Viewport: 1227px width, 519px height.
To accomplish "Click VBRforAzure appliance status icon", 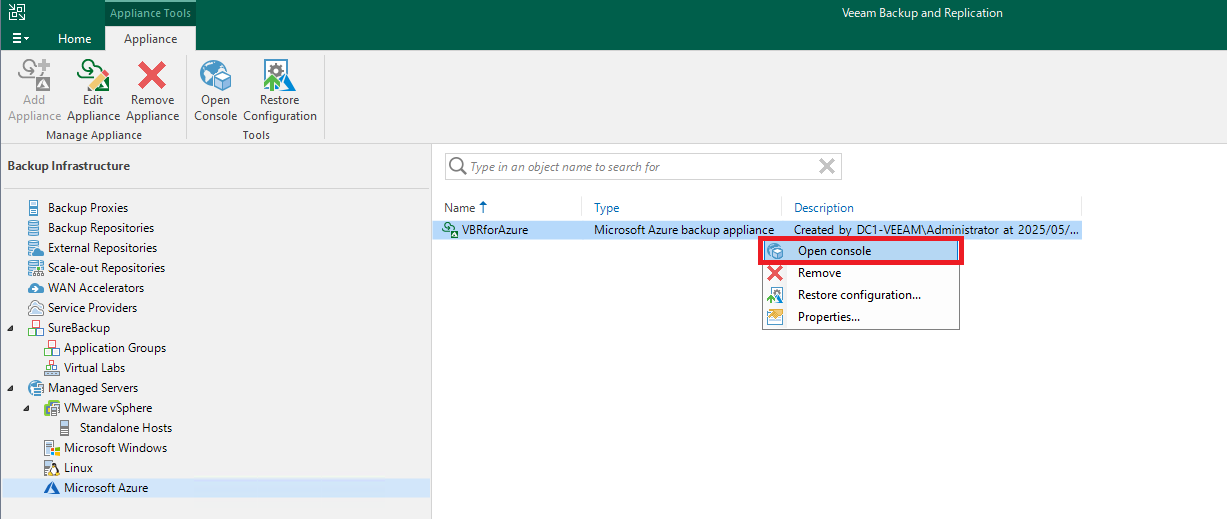I will (450, 230).
